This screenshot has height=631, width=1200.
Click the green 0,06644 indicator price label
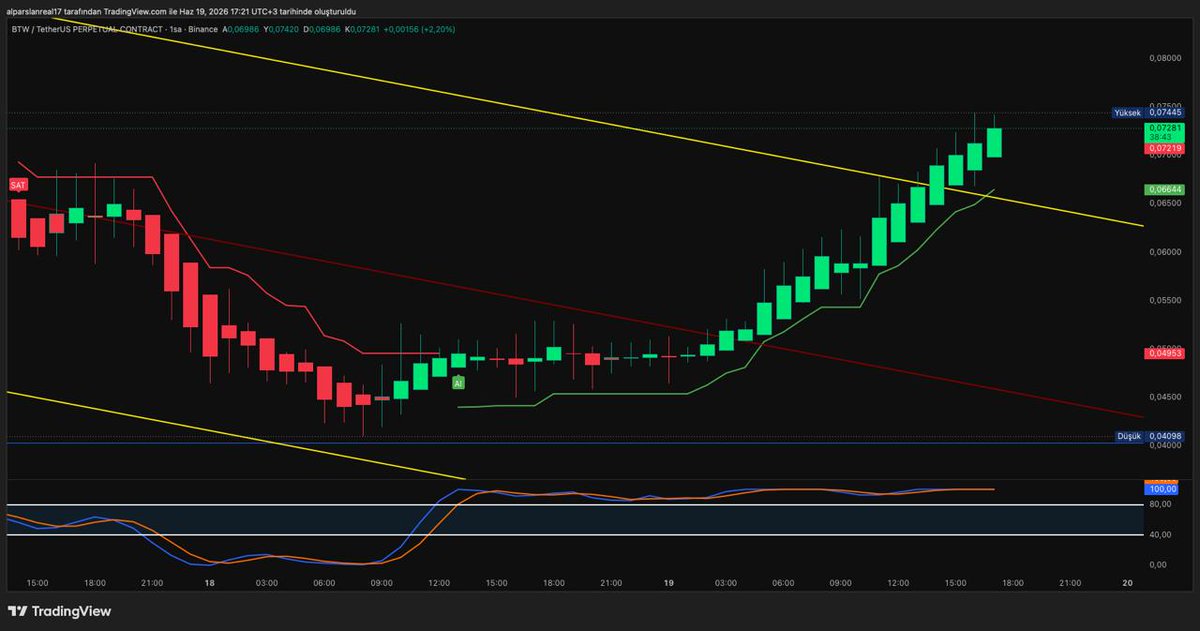pos(1166,189)
